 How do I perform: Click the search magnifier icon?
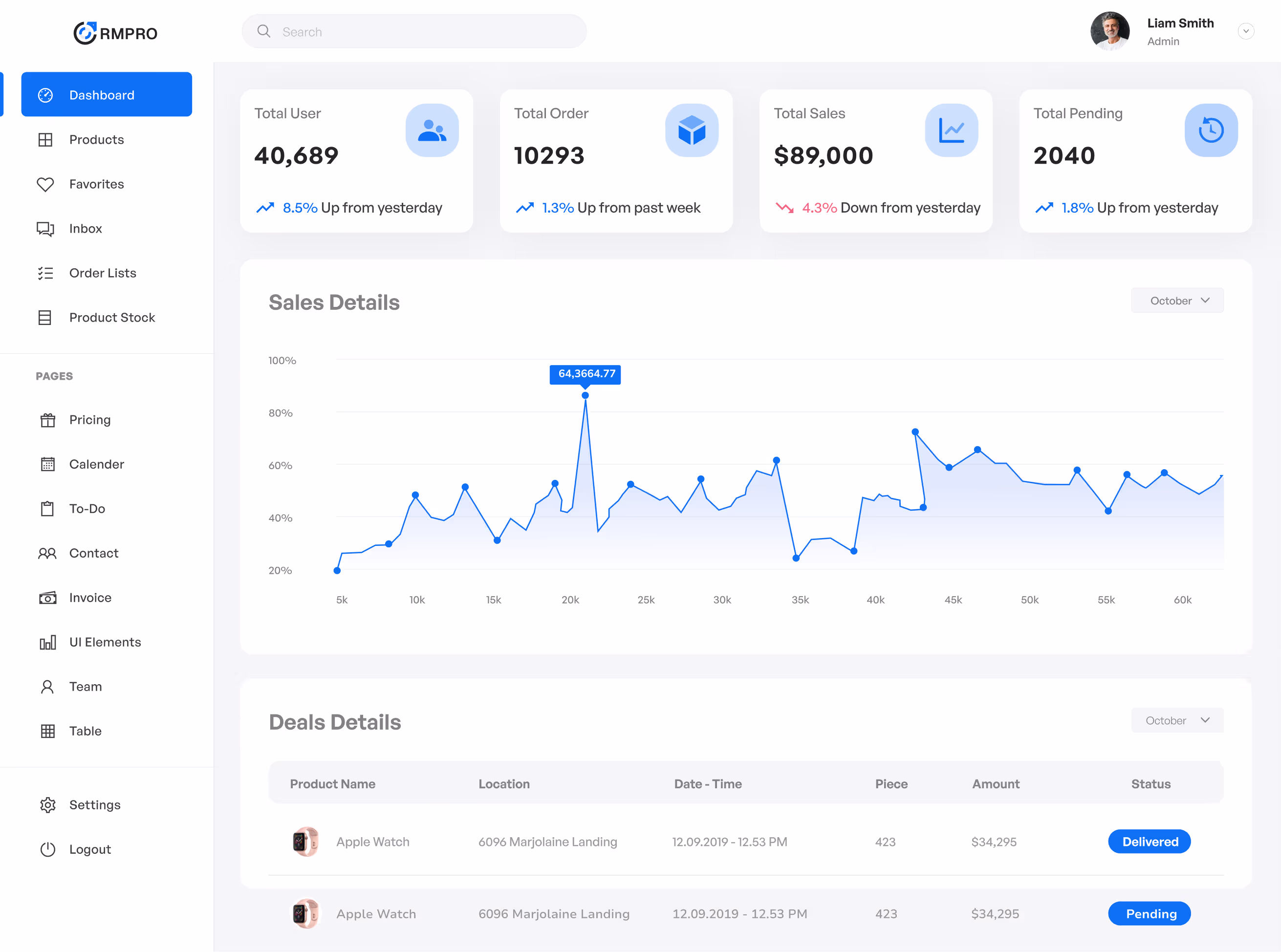tap(264, 31)
